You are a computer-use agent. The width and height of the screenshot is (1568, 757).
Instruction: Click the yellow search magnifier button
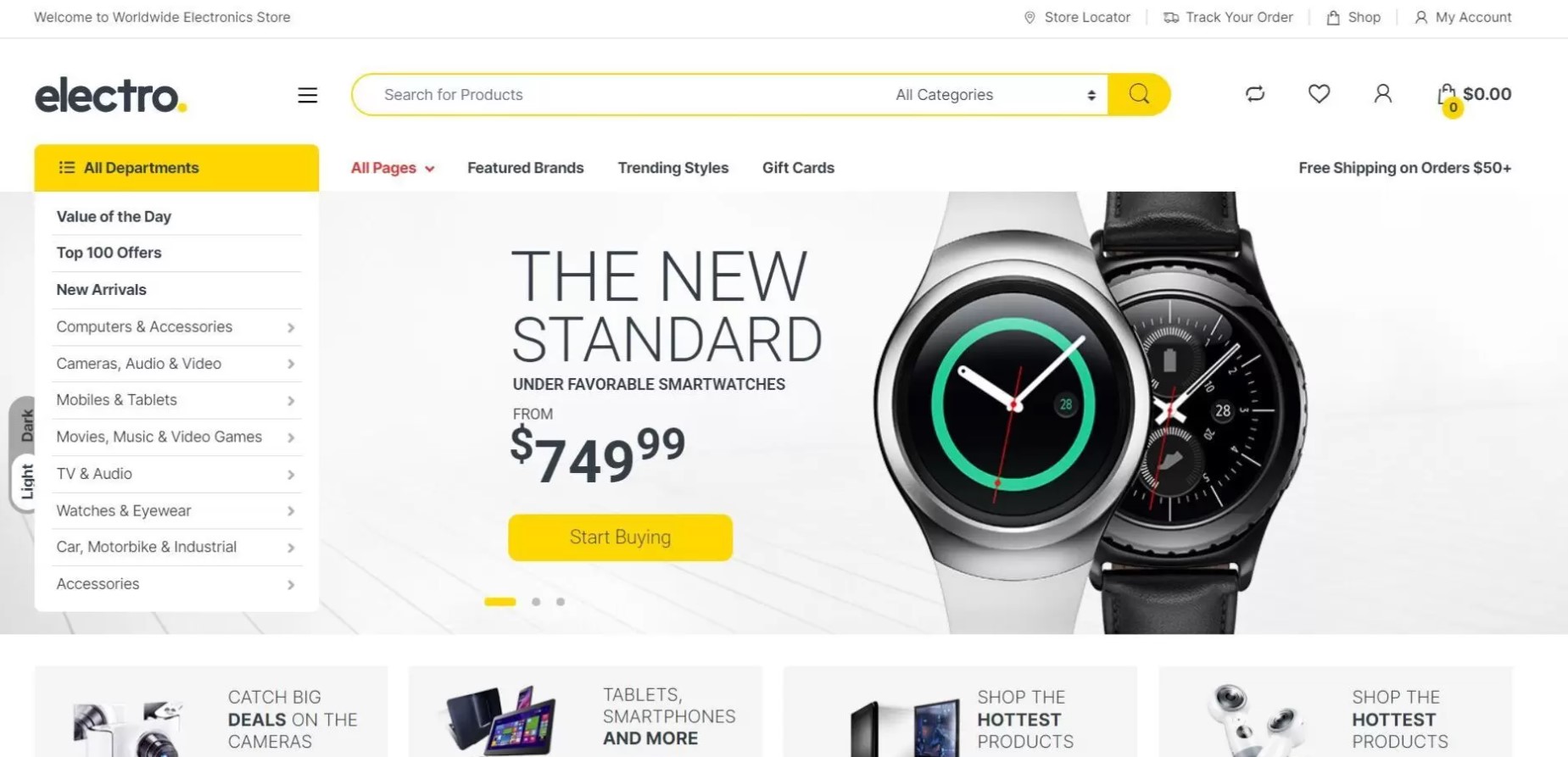pyautogui.click(x=1139, y=94)
